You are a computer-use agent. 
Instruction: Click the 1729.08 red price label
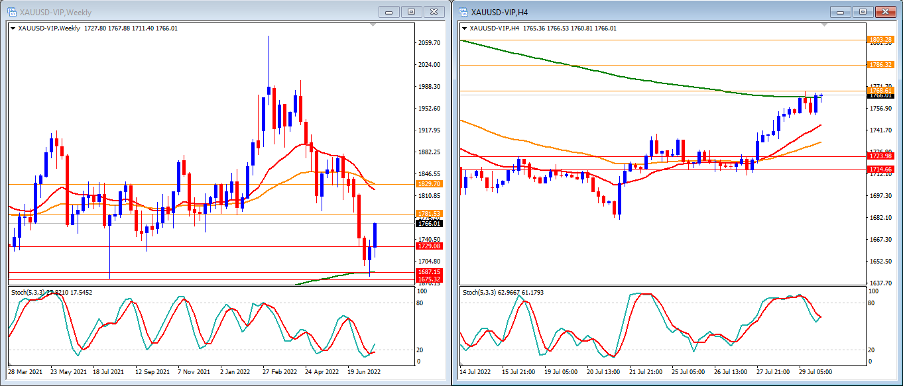tap(431, 246)
